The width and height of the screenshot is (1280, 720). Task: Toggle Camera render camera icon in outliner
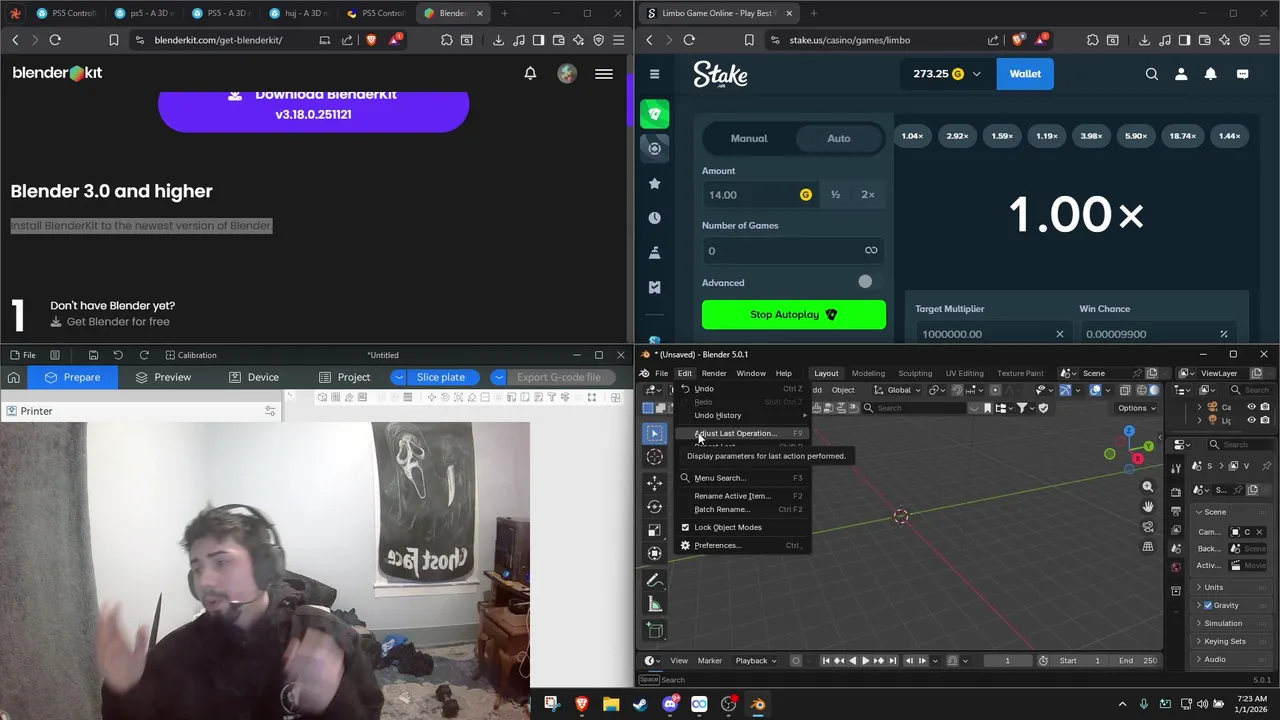1265,407
